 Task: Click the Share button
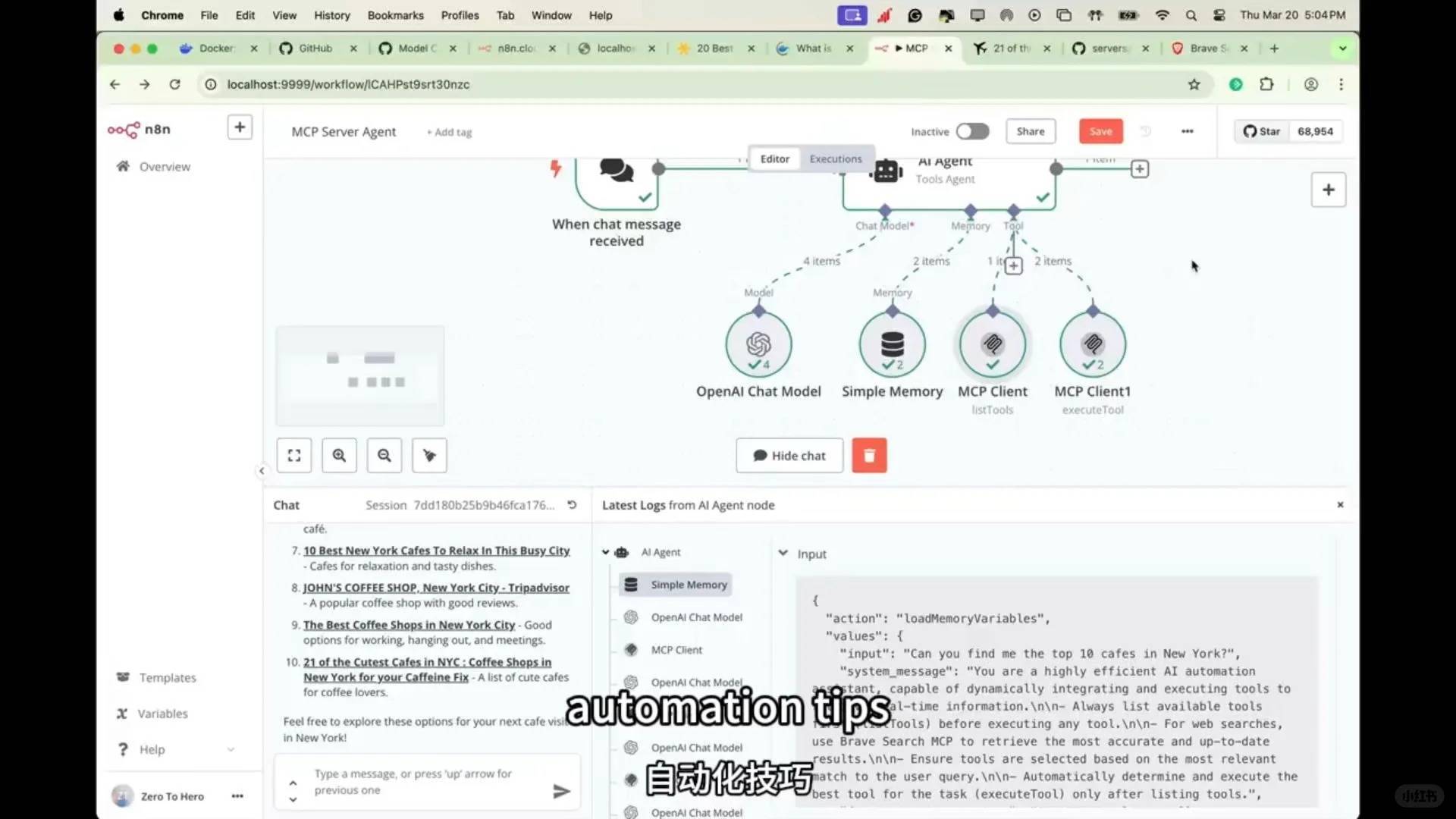coord(1030,130)
